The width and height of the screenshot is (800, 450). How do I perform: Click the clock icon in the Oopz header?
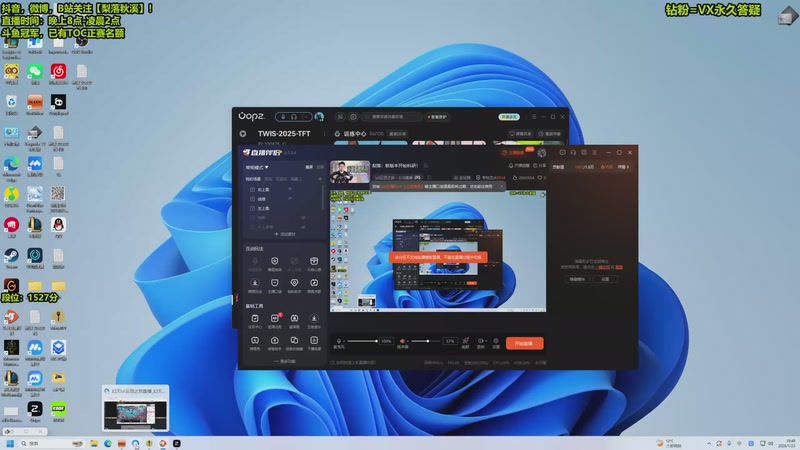[353, 117]
